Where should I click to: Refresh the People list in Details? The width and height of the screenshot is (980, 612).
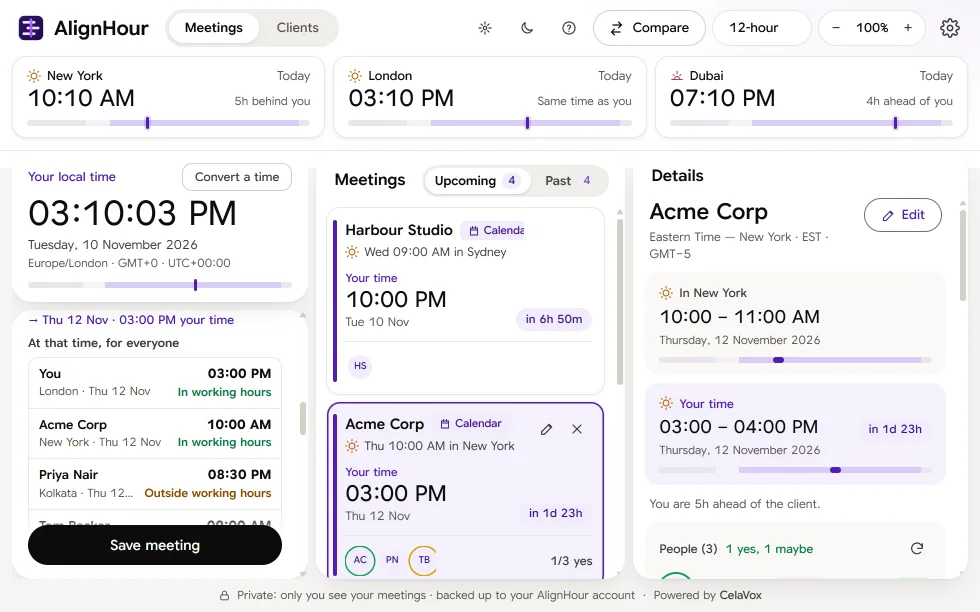coord(917,548)
